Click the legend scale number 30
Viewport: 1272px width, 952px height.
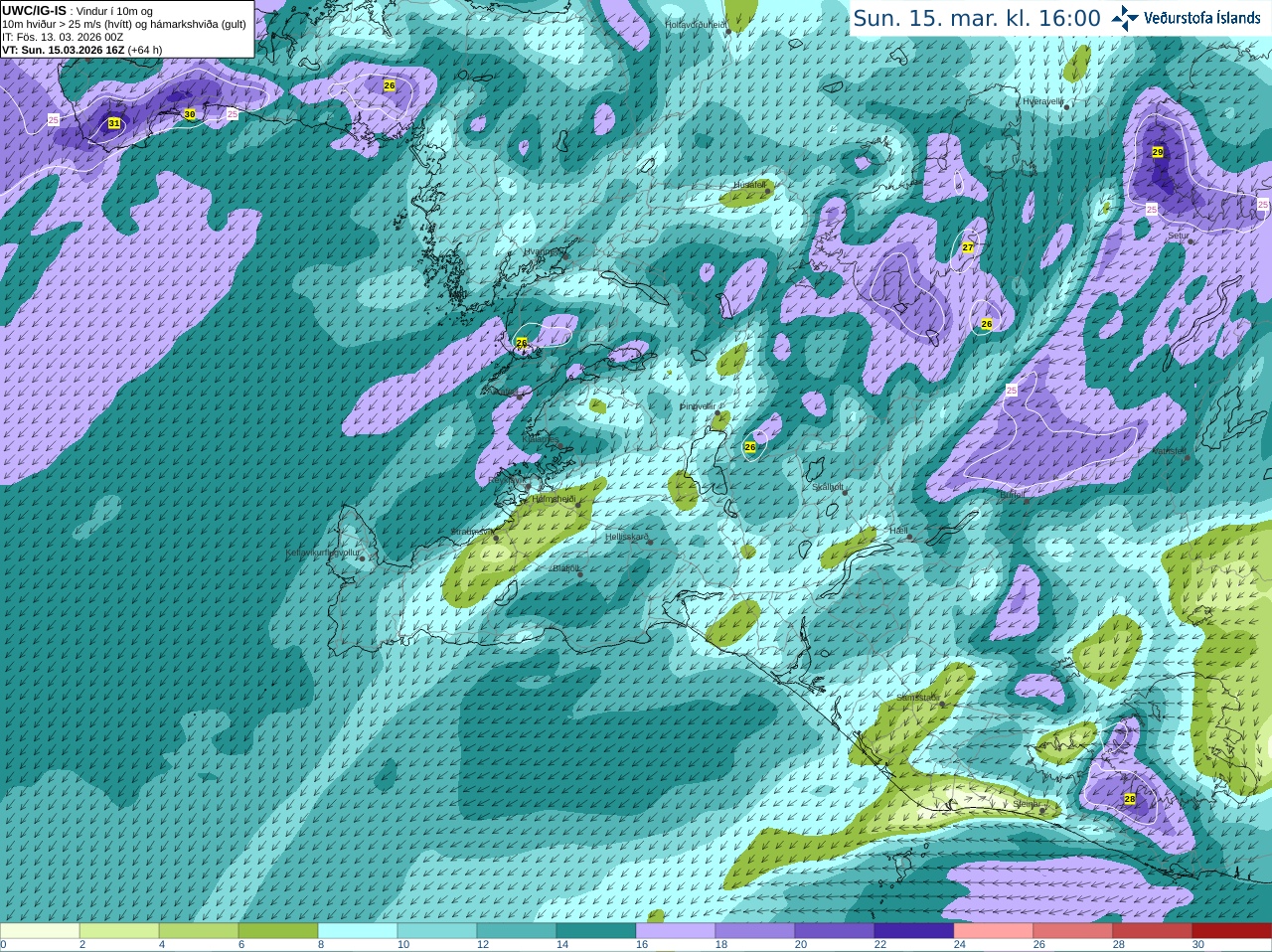click(1198, 945)
